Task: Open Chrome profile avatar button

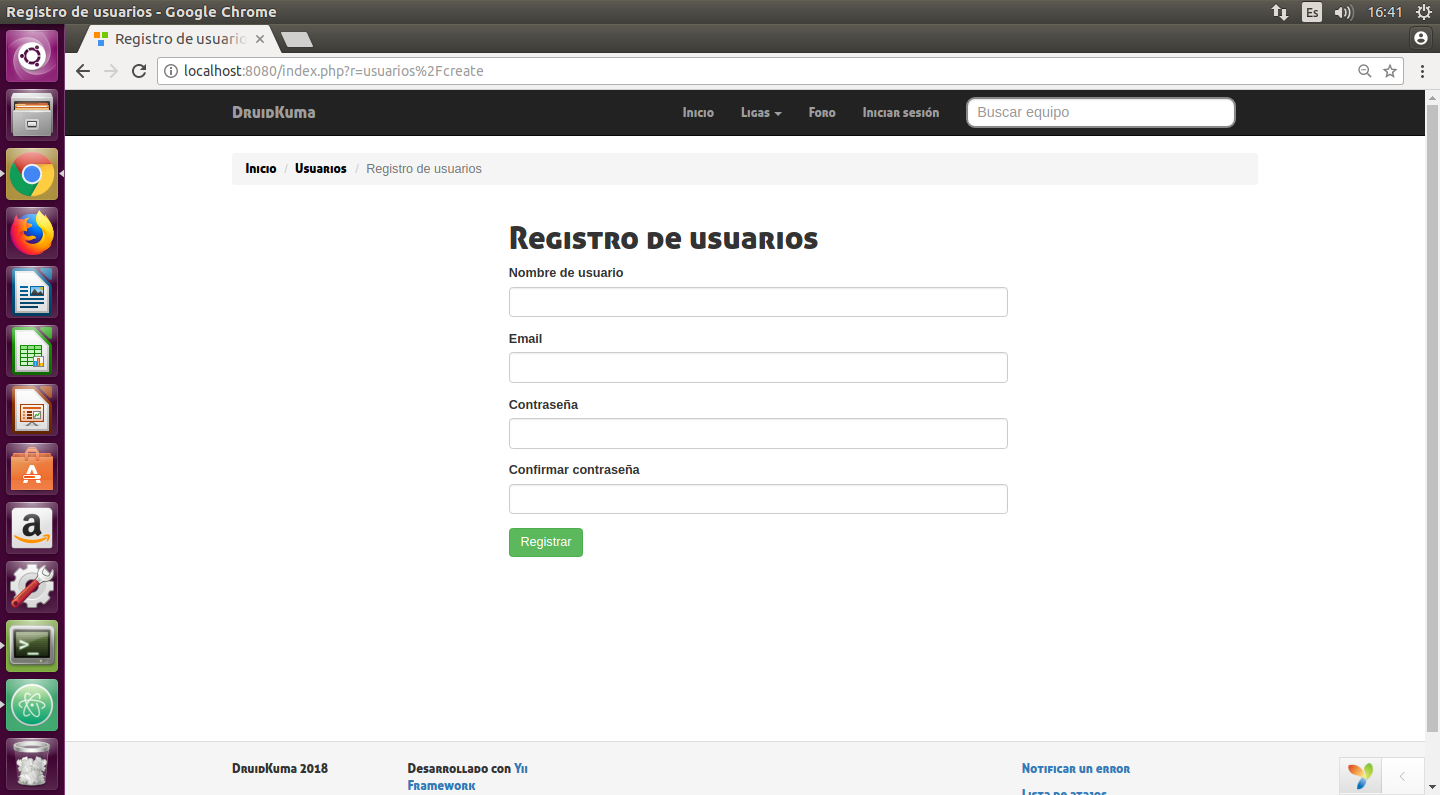Action: point(1421,39)
